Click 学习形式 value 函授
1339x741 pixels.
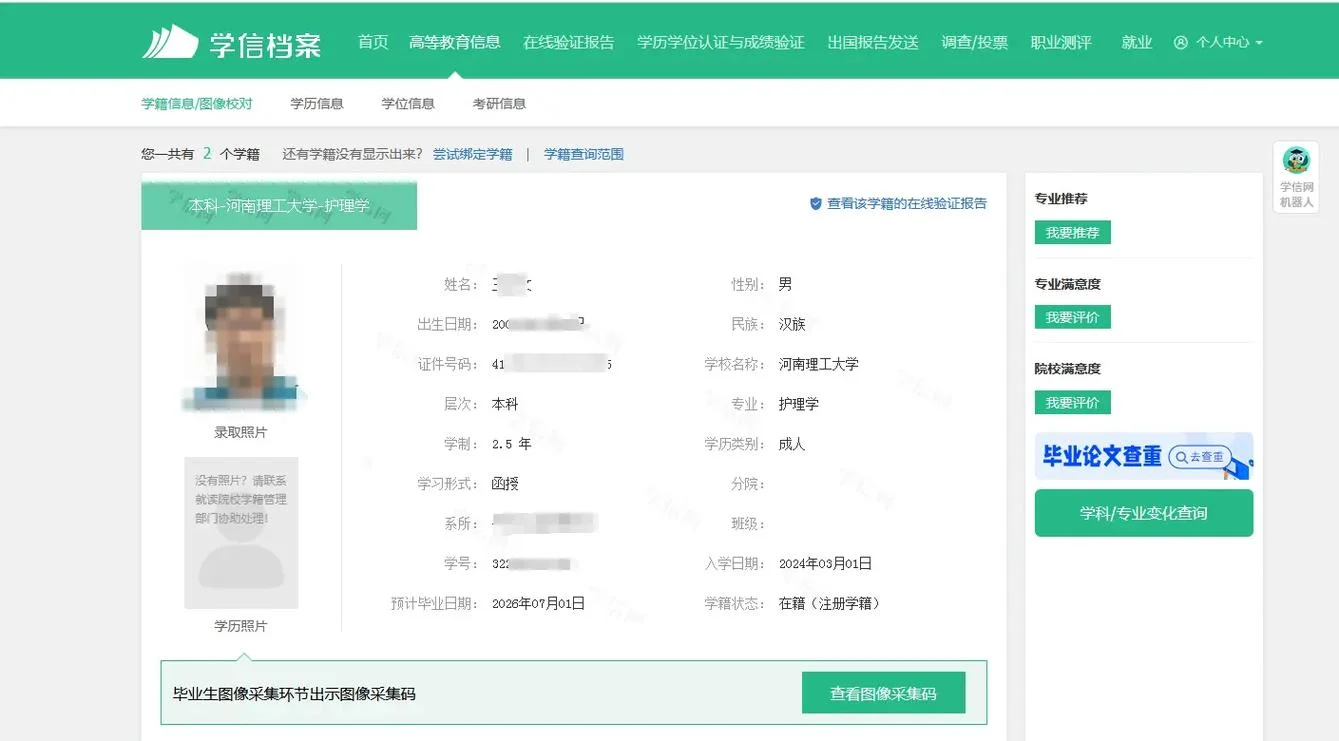click(x=505, y=484)
